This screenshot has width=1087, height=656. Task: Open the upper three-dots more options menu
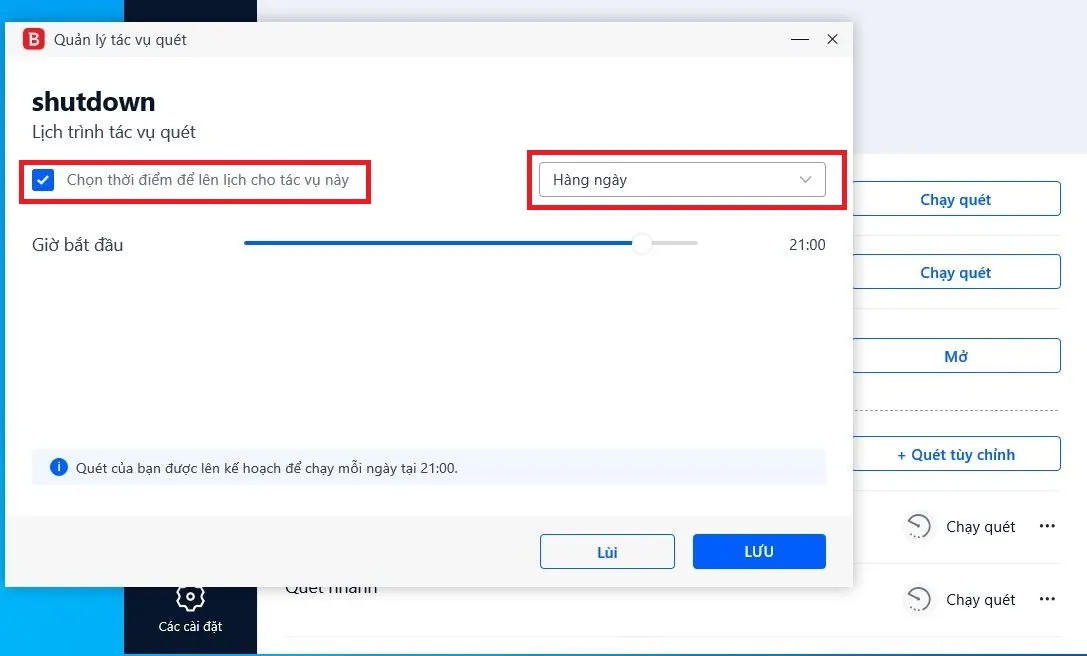[1047, 526]
